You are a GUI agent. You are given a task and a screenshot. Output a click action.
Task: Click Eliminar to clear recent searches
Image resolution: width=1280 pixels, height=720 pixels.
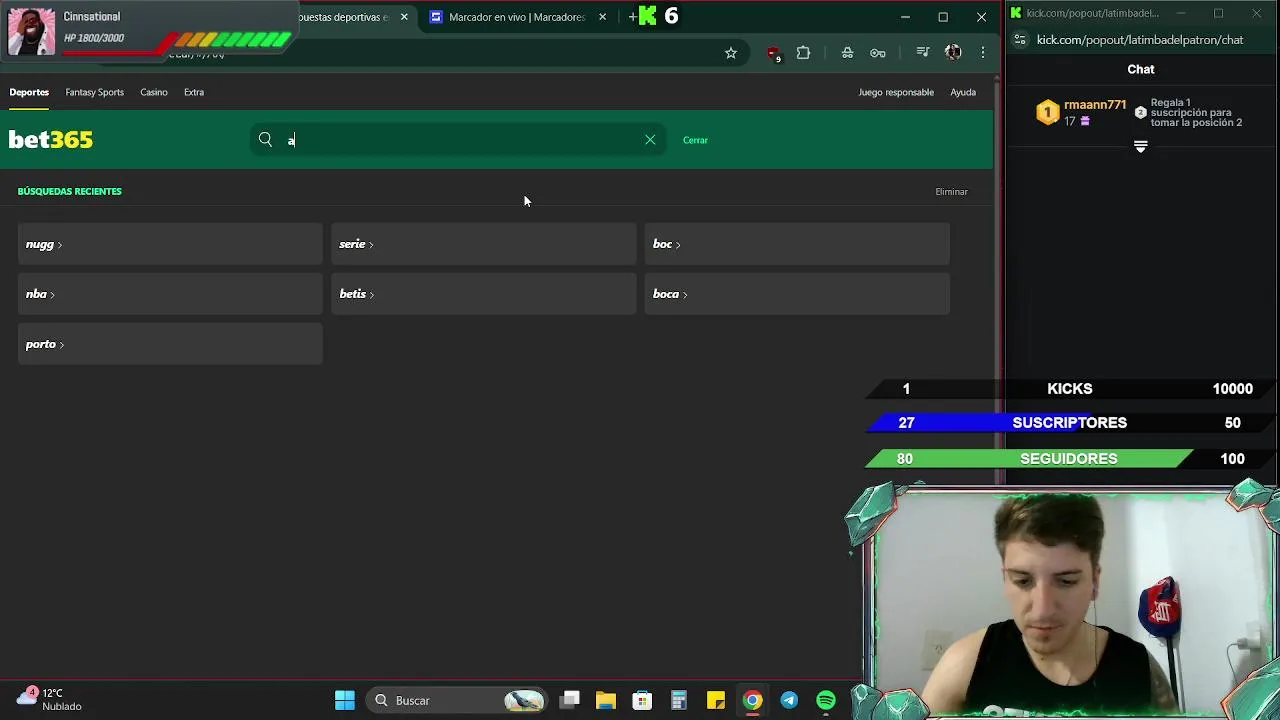[x=951, y=191]
